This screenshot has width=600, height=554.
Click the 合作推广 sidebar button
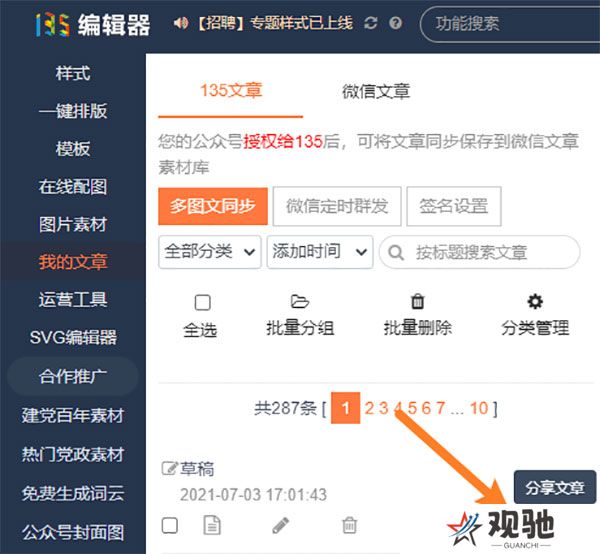tap(73, 376)
